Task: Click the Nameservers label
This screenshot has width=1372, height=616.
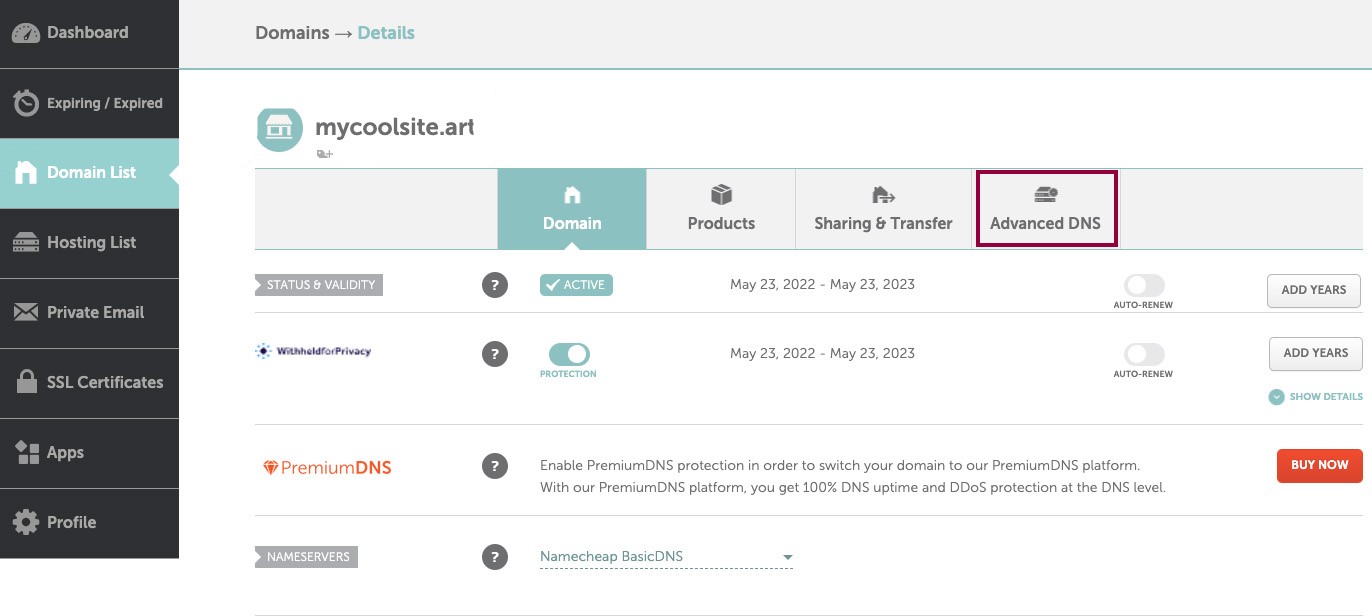Action: [x=306, y=557]
